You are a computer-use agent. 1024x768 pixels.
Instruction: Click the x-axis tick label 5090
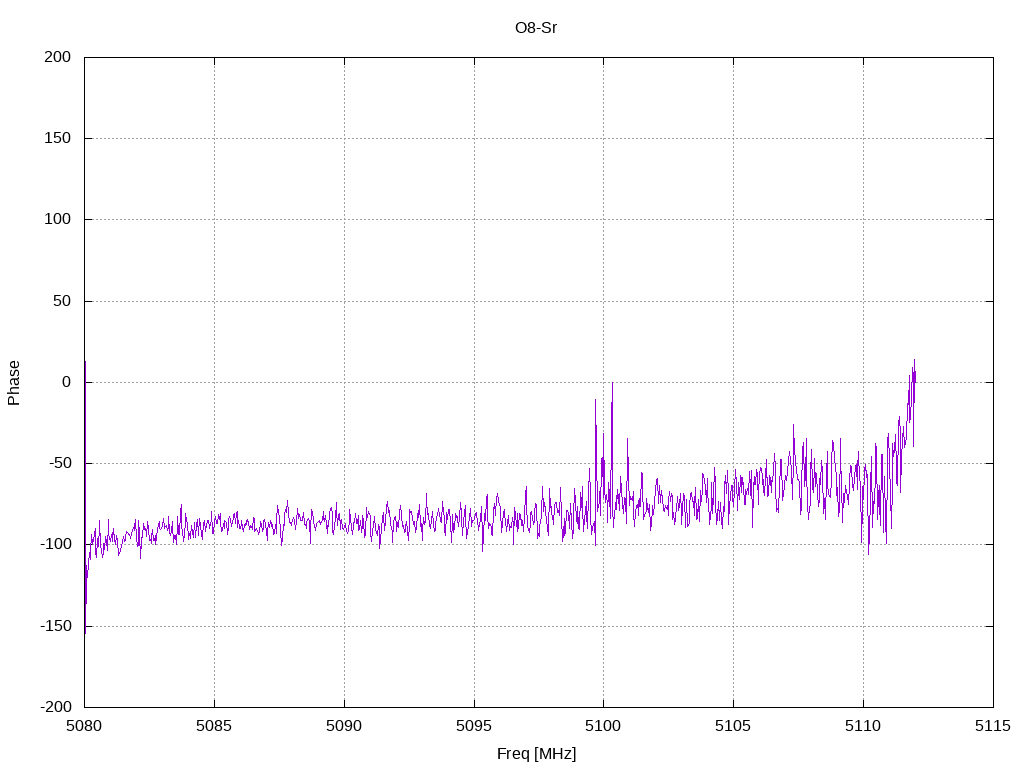344,726
